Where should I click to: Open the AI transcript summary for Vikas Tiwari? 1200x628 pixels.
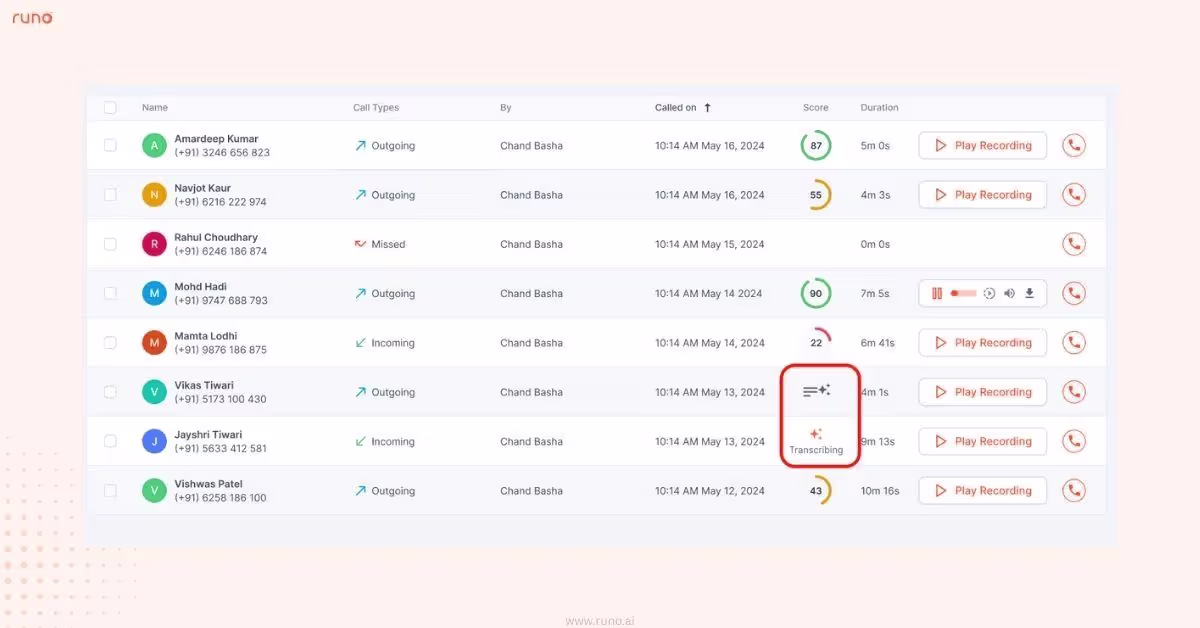[x=817, y=390]
